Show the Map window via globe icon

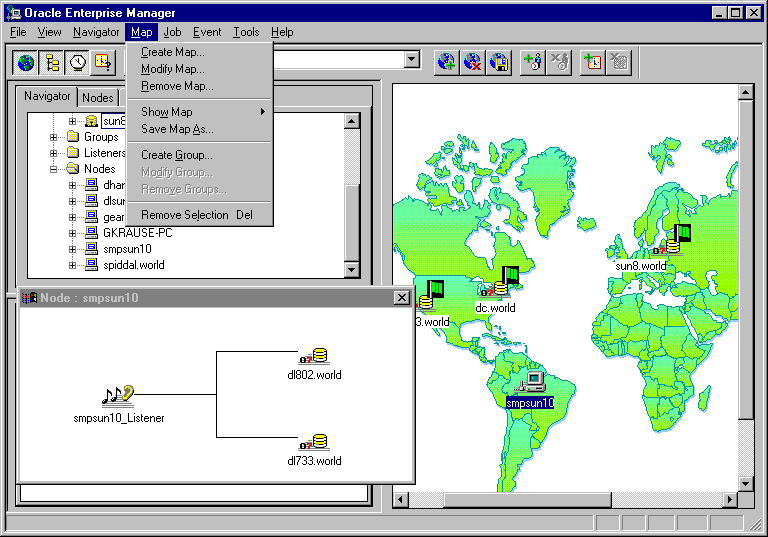click(x=26, y=63)
